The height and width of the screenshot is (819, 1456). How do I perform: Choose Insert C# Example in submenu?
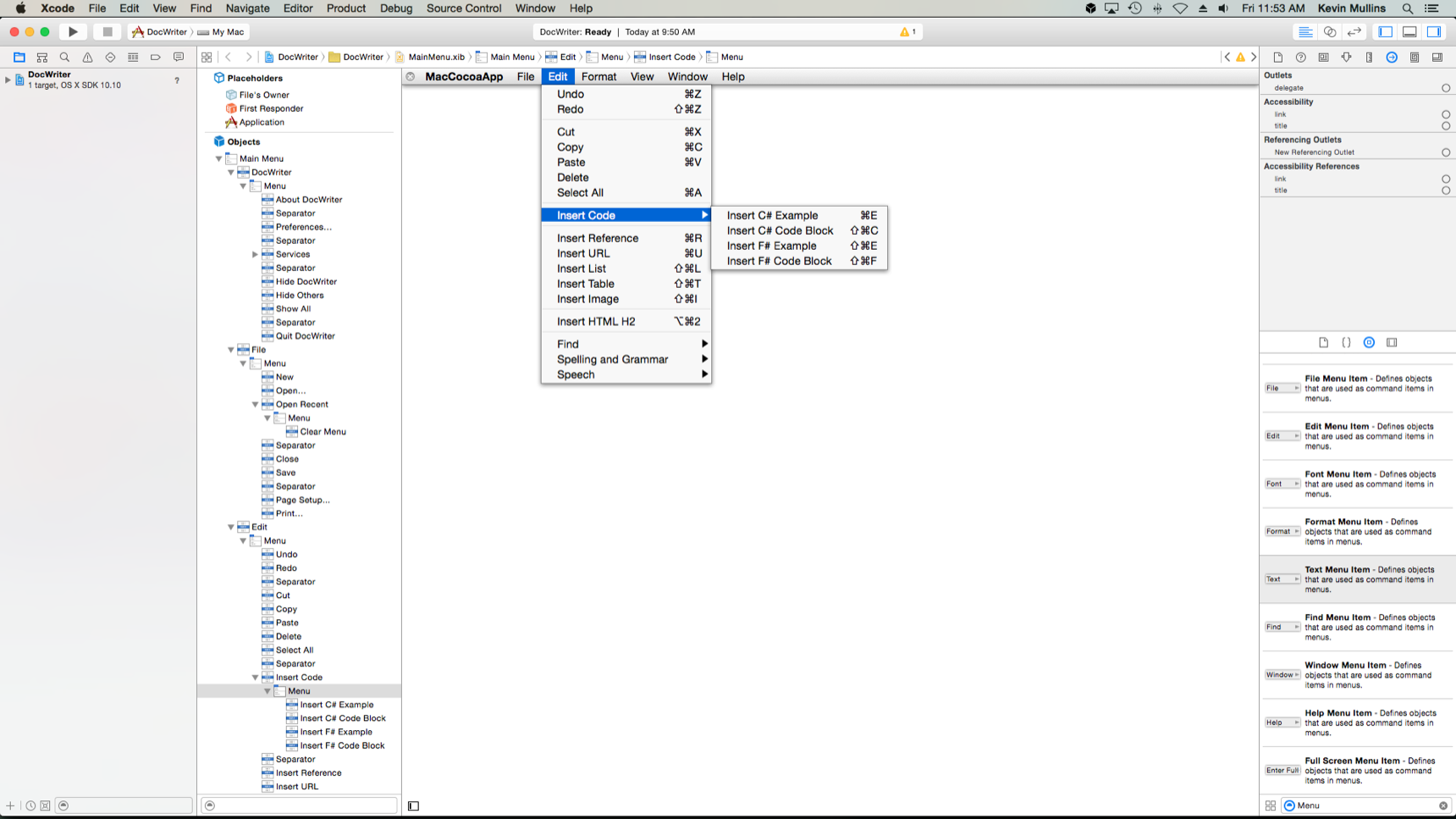(x=799, y=215)
